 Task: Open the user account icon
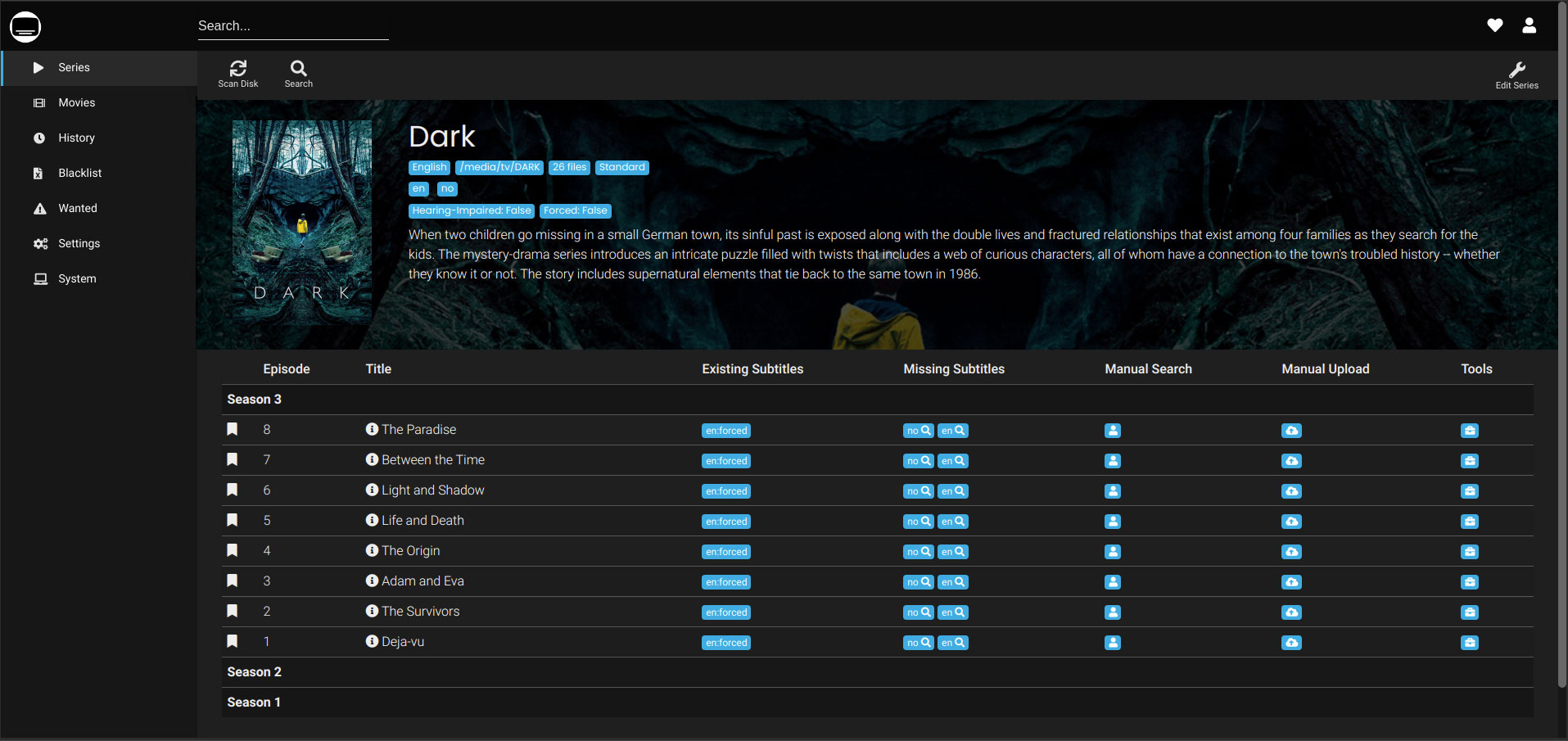click(1529, 25)
